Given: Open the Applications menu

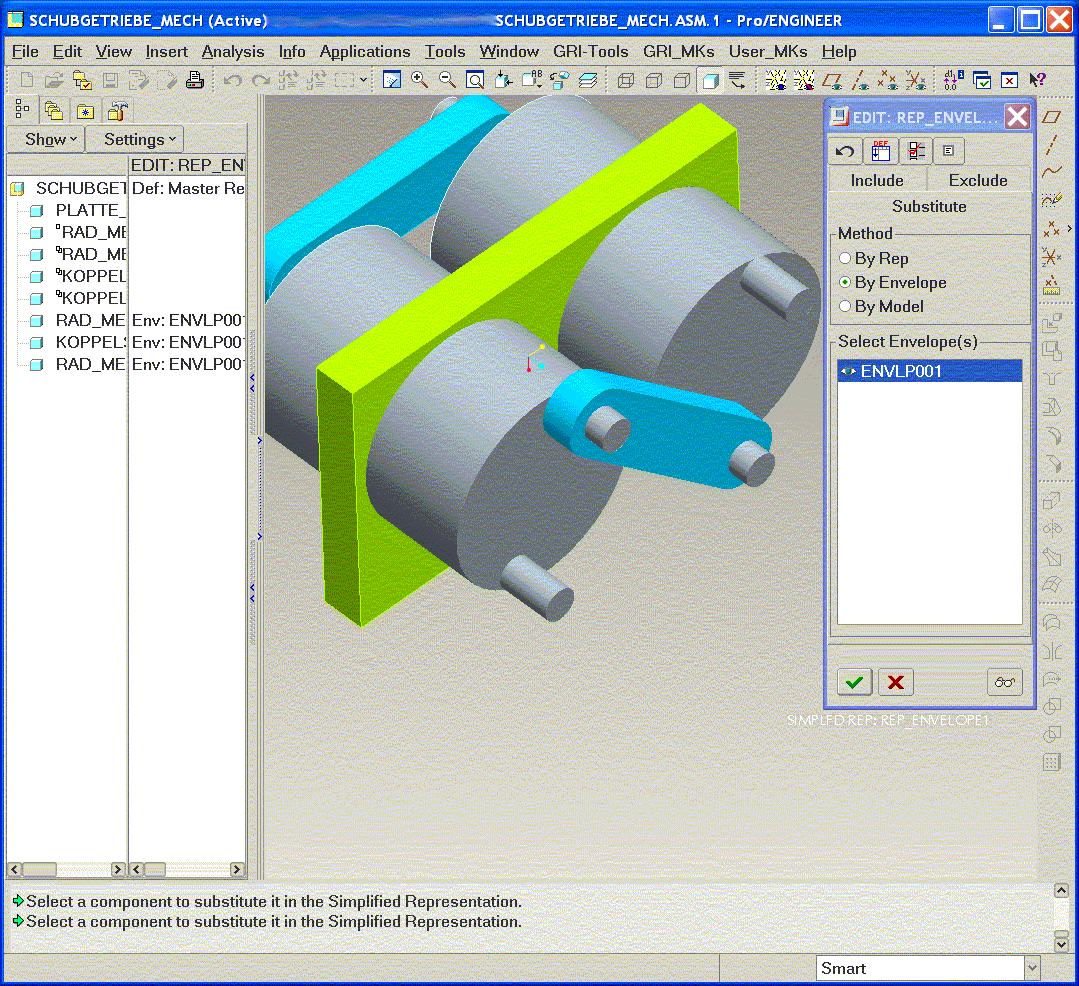Looking at the screenshot, I should pos(365,52).
